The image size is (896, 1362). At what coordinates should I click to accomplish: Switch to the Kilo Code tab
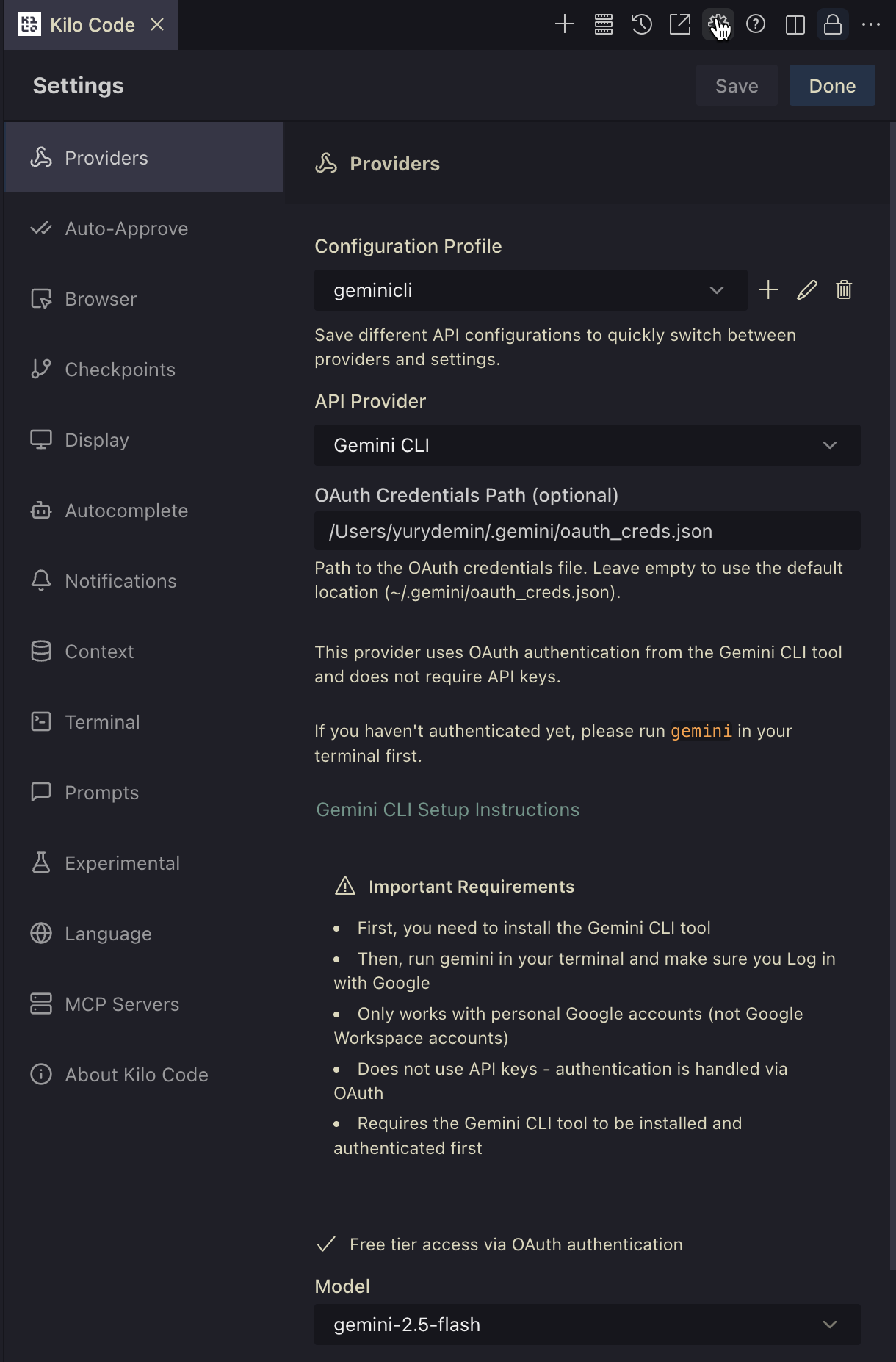(x=91, y=25)
